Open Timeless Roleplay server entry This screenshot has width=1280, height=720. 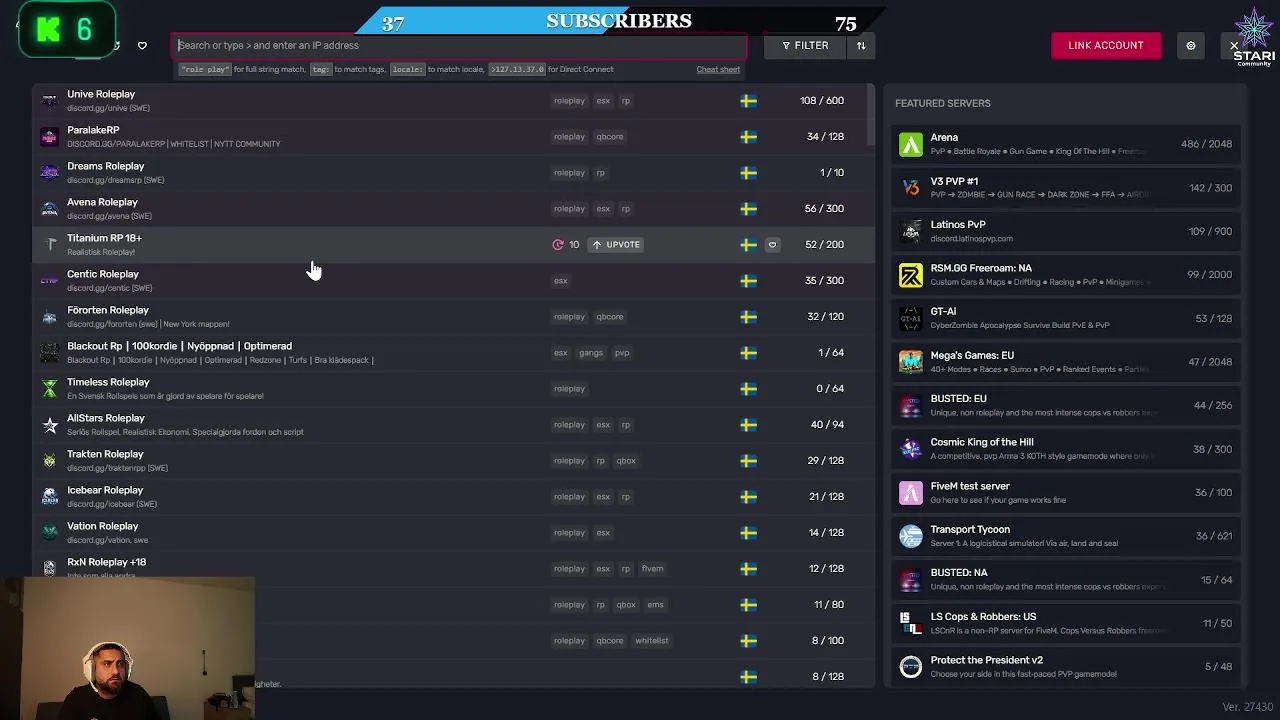[453, 388]
